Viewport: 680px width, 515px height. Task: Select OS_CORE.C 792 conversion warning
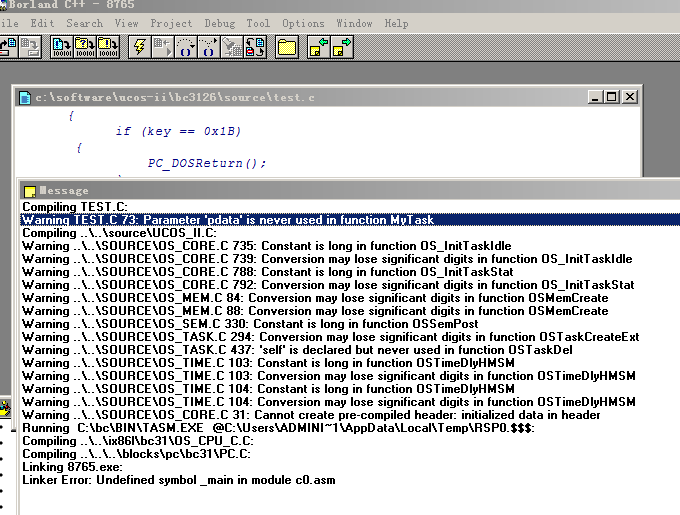350,285
